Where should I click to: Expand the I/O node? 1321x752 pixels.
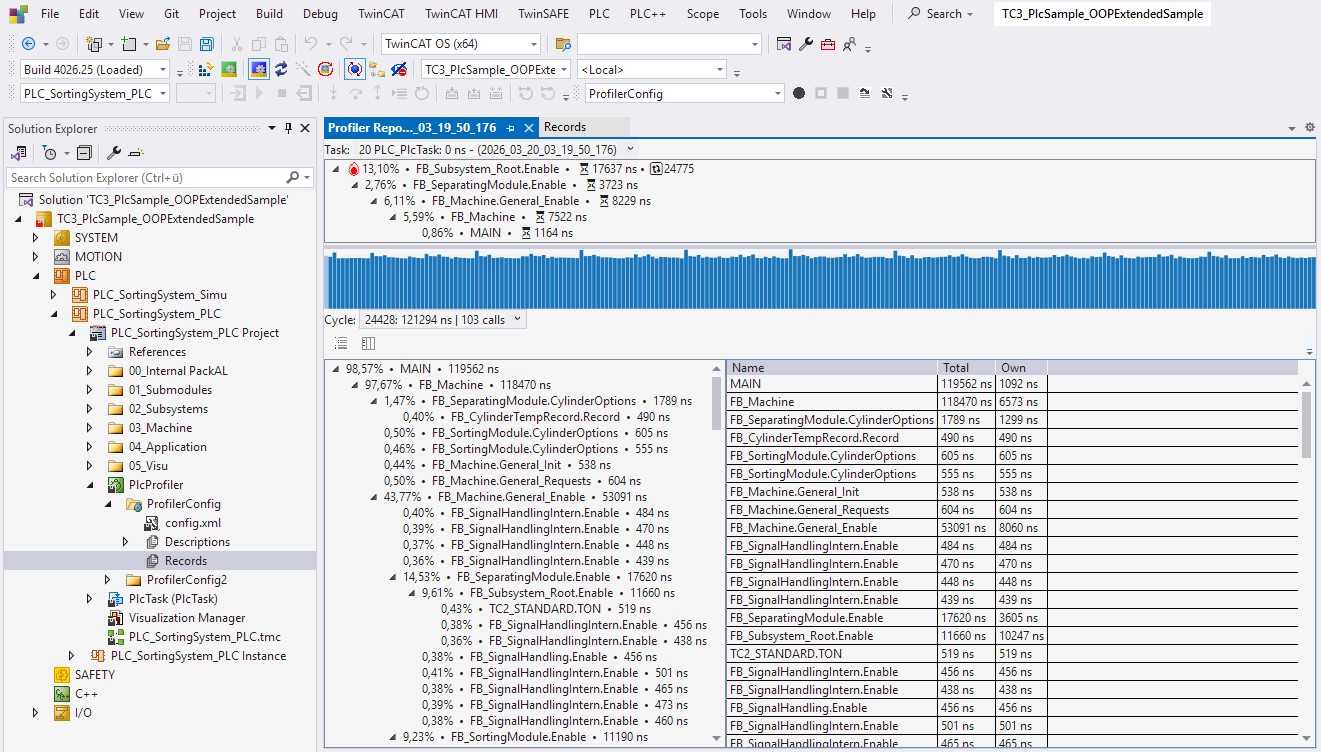36,713
